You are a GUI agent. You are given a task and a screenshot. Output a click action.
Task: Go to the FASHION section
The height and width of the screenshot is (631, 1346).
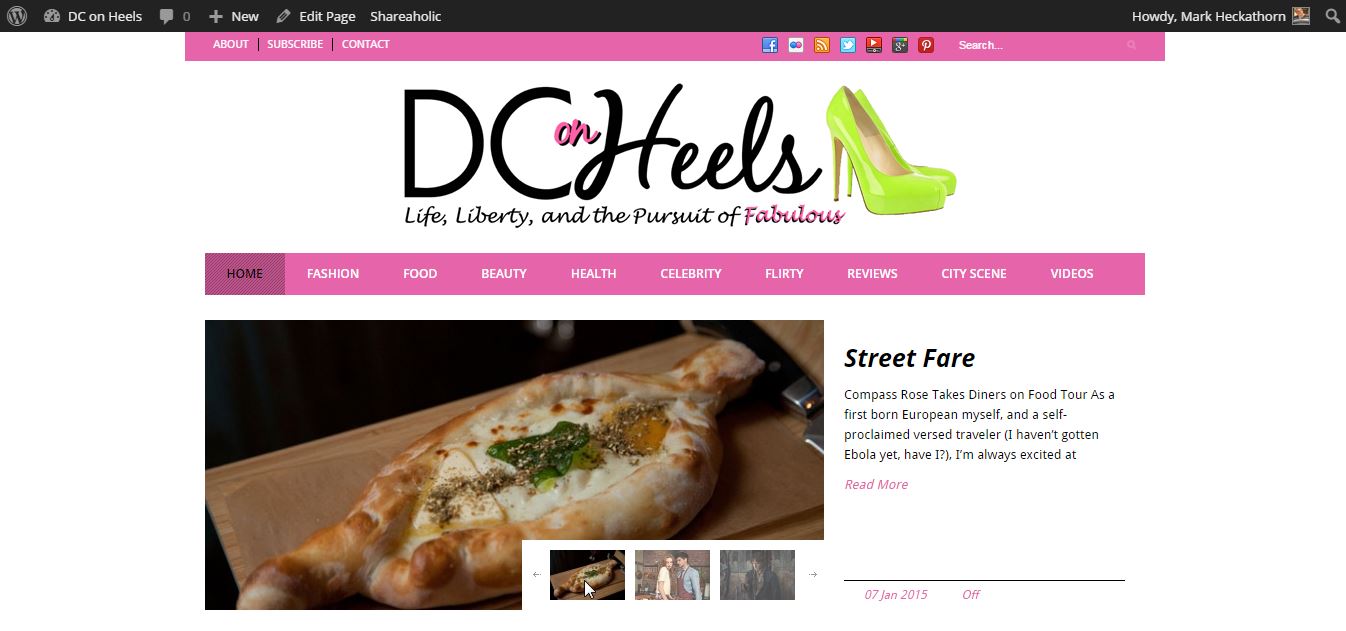click(333, 274)
